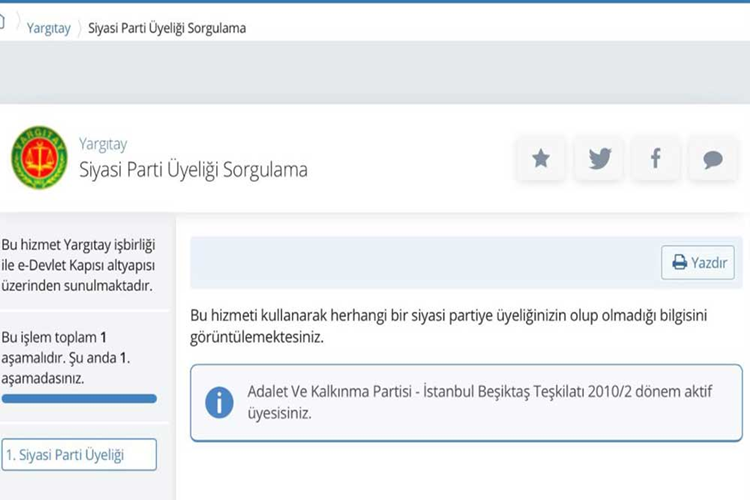Share on Twitter via bird icon
The height and width of the screenshot is (500, 750).
click(x=599, y=158)
